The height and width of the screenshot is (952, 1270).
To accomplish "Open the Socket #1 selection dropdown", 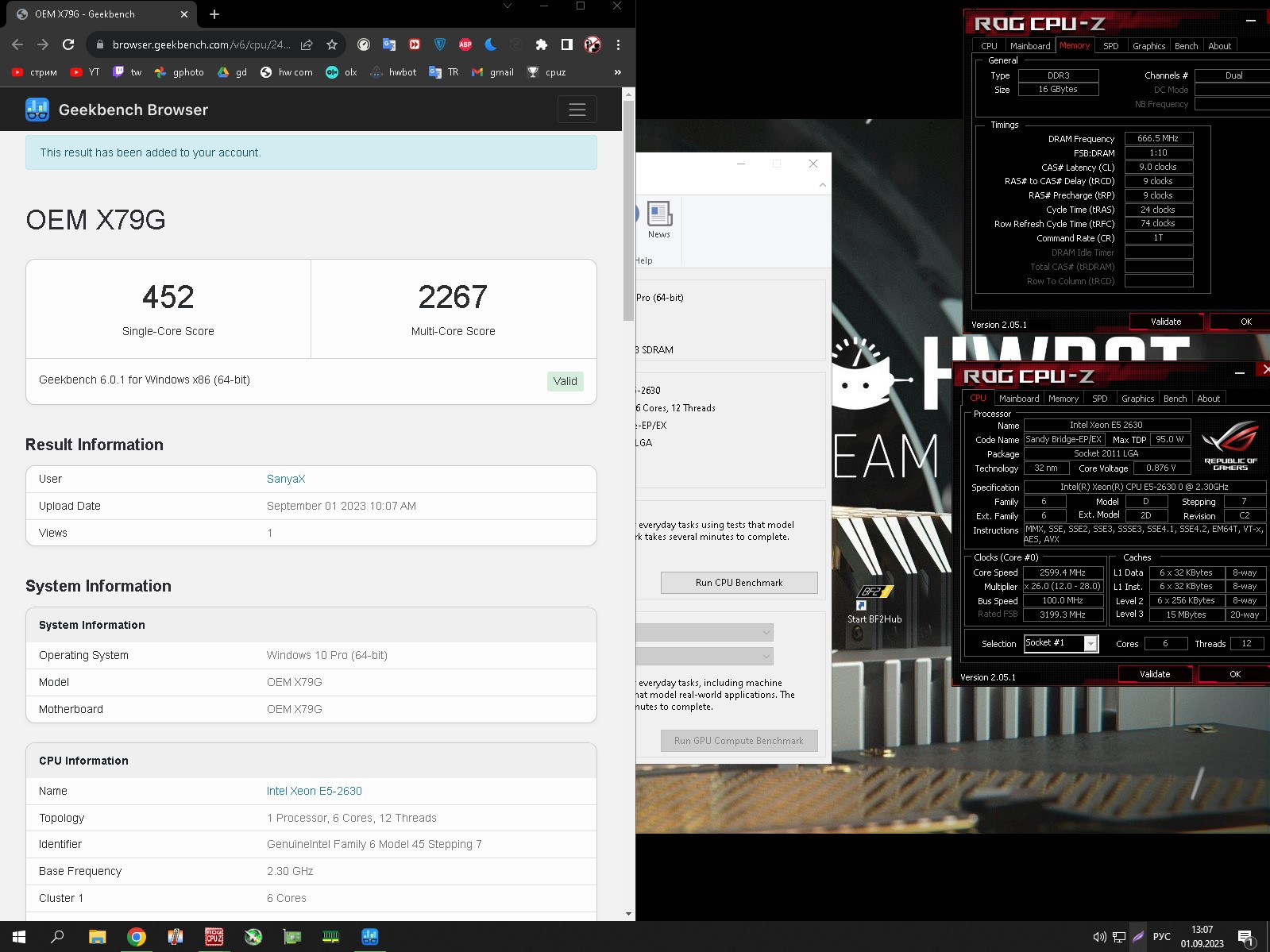I will tap(1061, 643).
